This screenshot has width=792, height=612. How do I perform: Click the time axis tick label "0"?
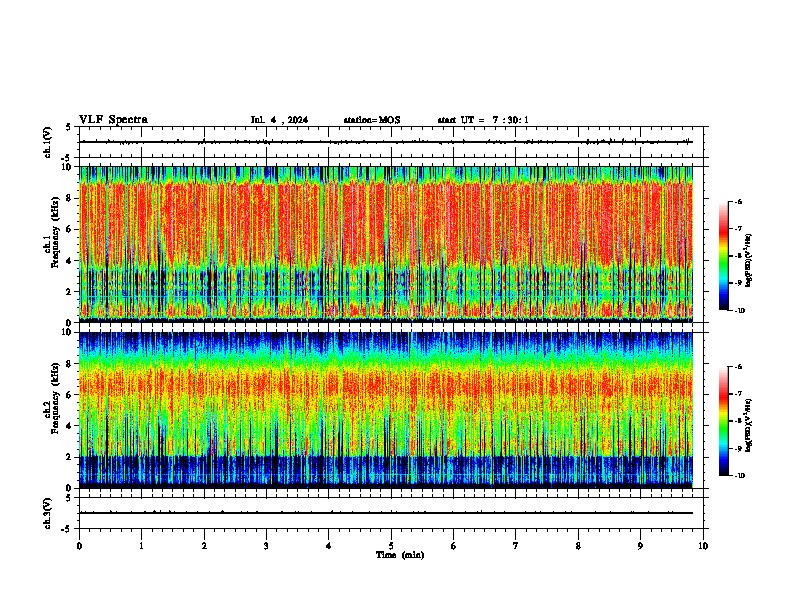[79, 546]
